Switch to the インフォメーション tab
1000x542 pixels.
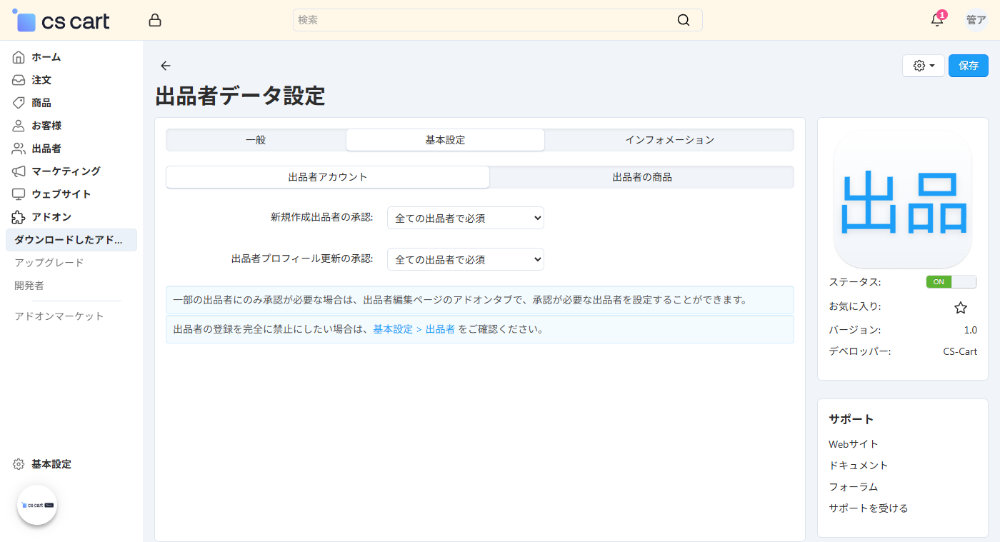(x=670, y=140)
